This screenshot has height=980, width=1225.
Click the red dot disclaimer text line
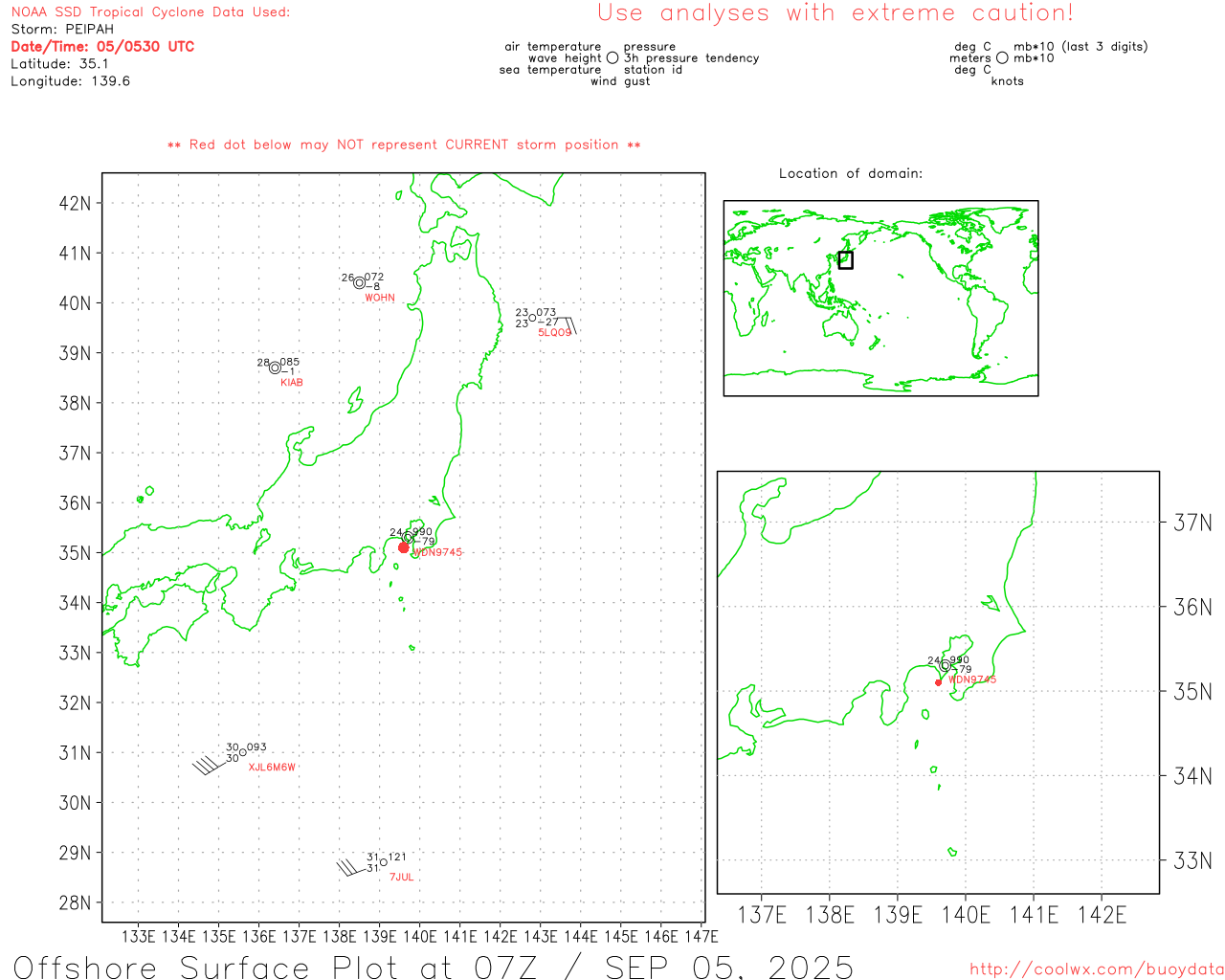(404, 145)
